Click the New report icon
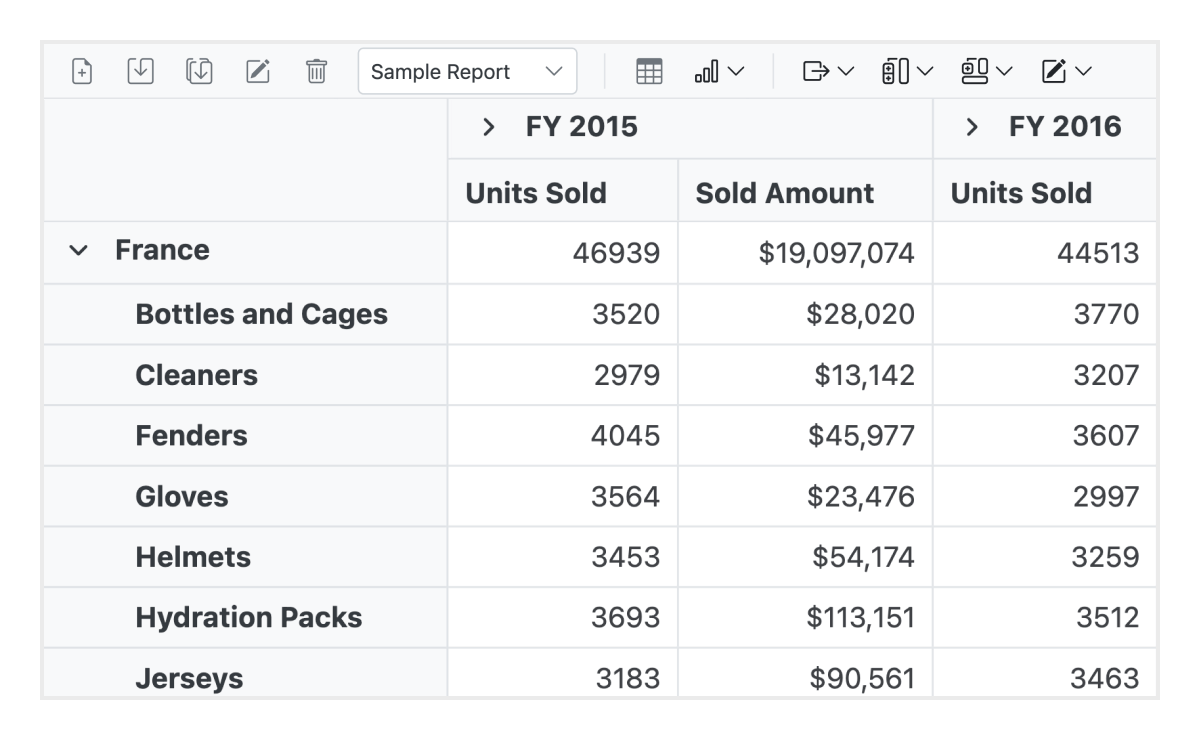This screenshot has width=1200, height=740. (x=82, y=71)
